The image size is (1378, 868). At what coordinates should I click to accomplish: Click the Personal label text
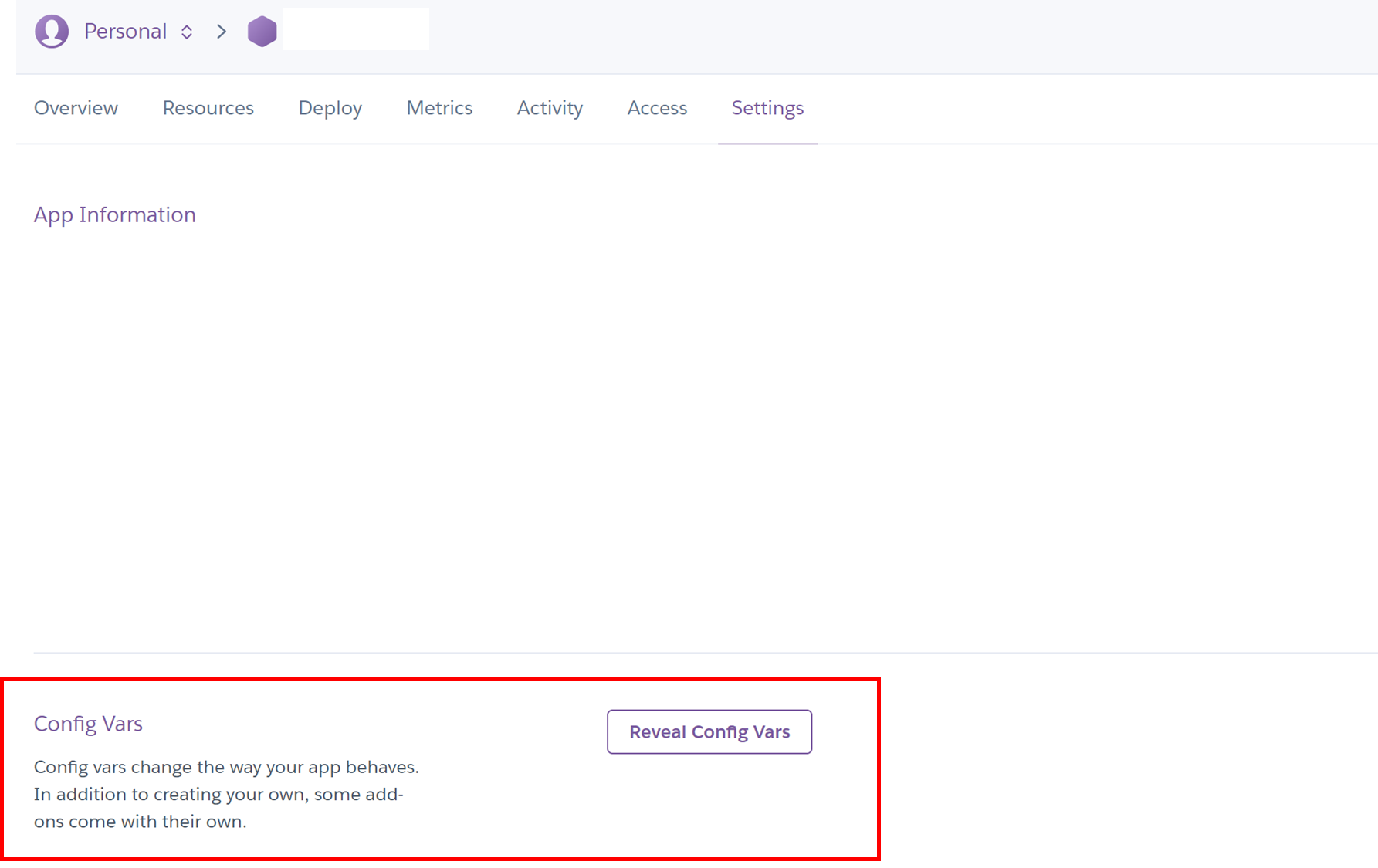(125, 32)
